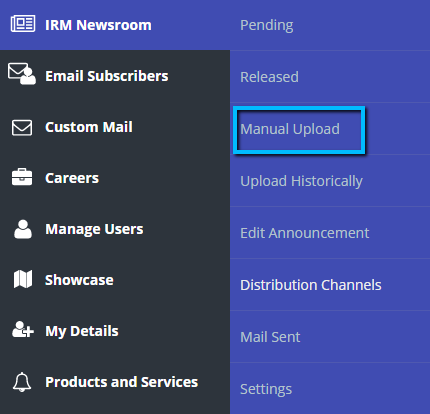Viewport: 430px width, 414px height.
Task: Select the IRM Newsroom sidebar label
Action: click(98, 25)
